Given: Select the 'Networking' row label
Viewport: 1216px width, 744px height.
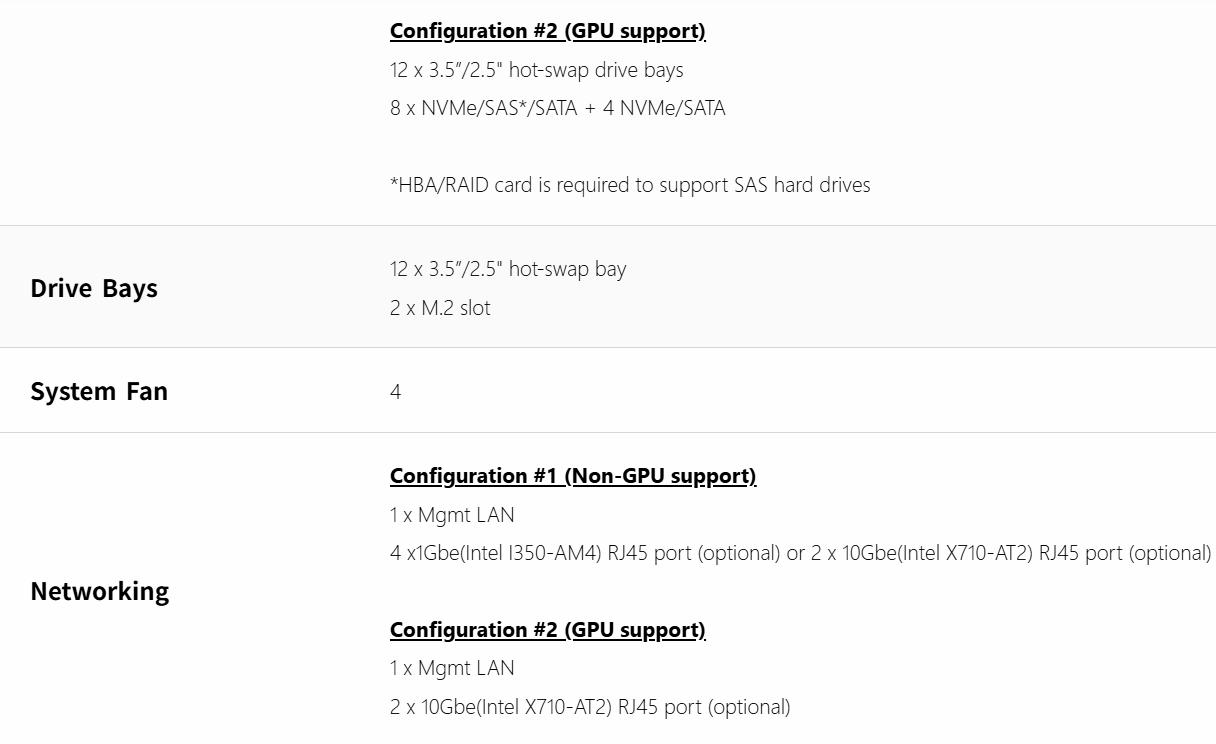Looking at the screenshot, I should (x=99, y=591).
